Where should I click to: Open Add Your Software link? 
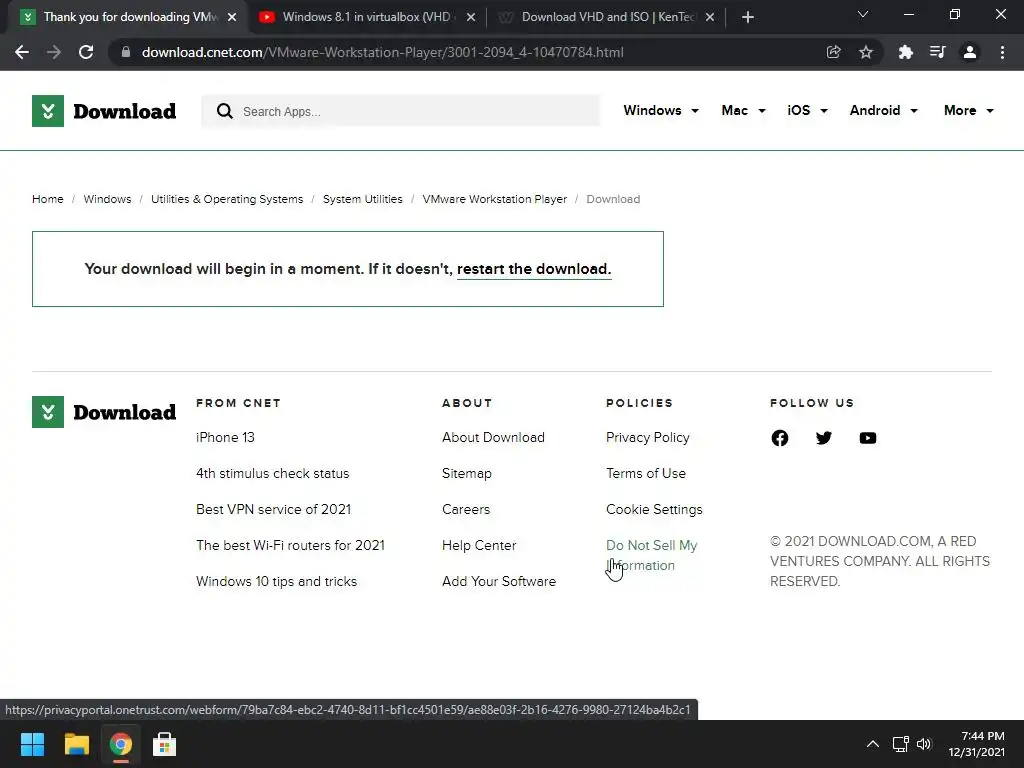point(499,581)
